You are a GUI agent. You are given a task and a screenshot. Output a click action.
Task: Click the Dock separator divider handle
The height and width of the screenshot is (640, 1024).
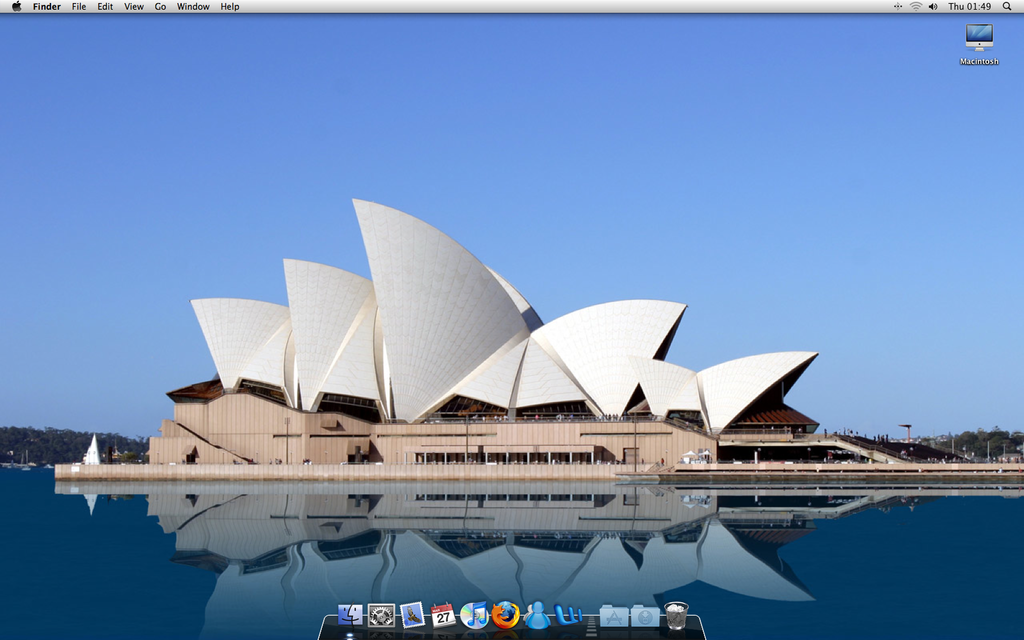591,626
